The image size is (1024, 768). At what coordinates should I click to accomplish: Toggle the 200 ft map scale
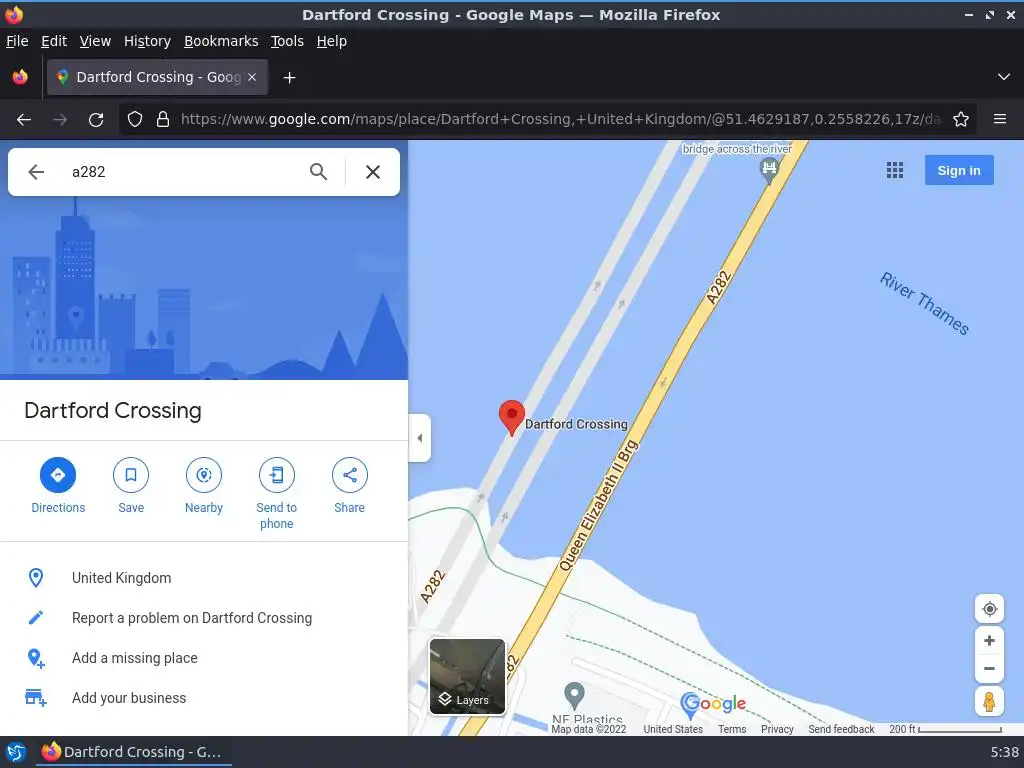click(x=945, y=729)
